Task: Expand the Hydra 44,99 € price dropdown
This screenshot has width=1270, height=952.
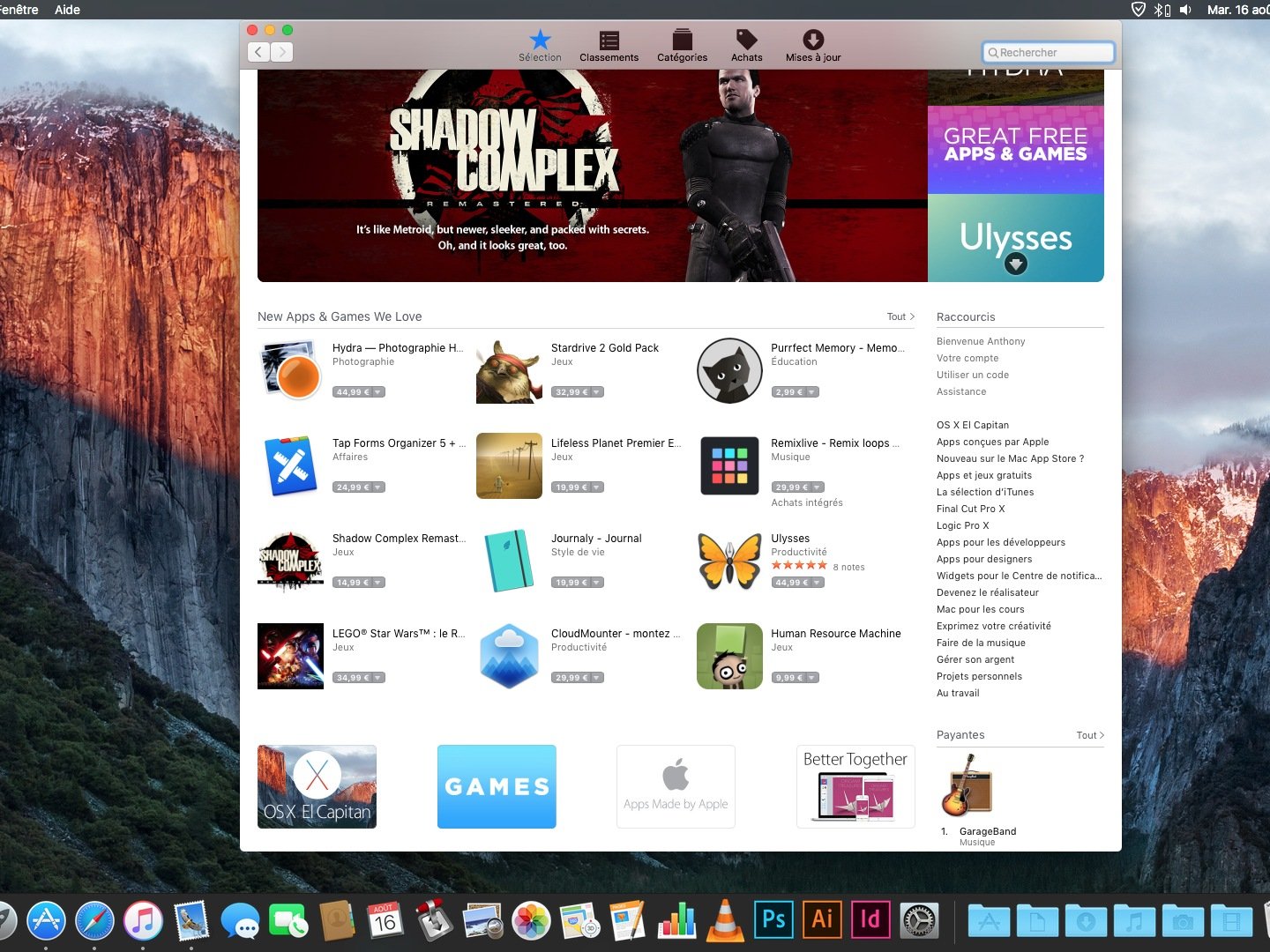Action: (x=377, y=392)
